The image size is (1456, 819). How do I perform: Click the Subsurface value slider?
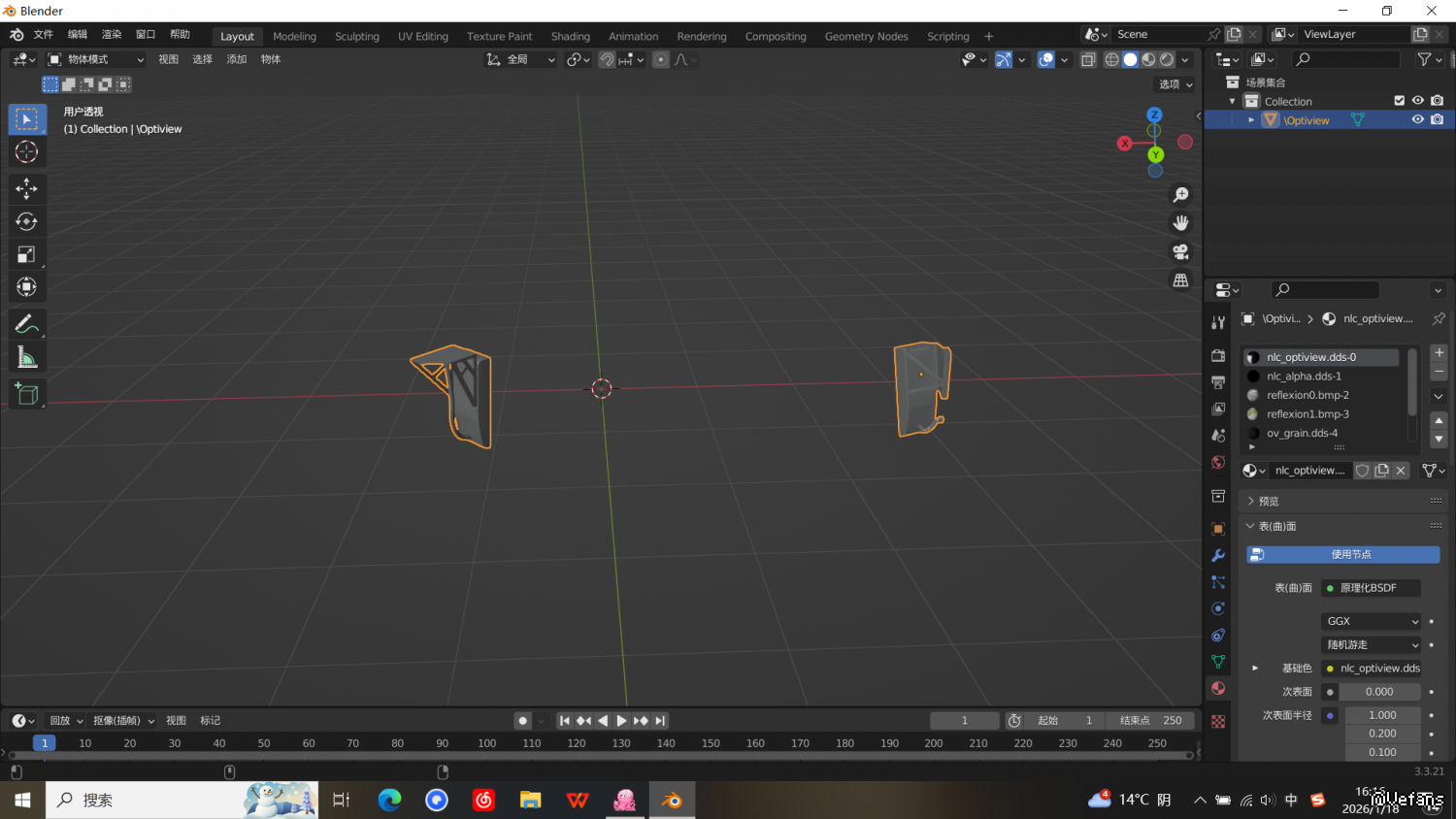coord(1378,692)
